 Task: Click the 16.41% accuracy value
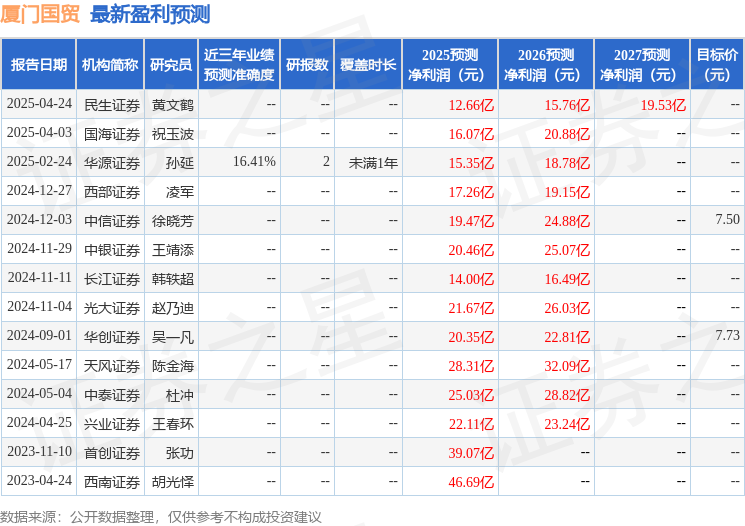pyautogui.click(x=254, y=162)
